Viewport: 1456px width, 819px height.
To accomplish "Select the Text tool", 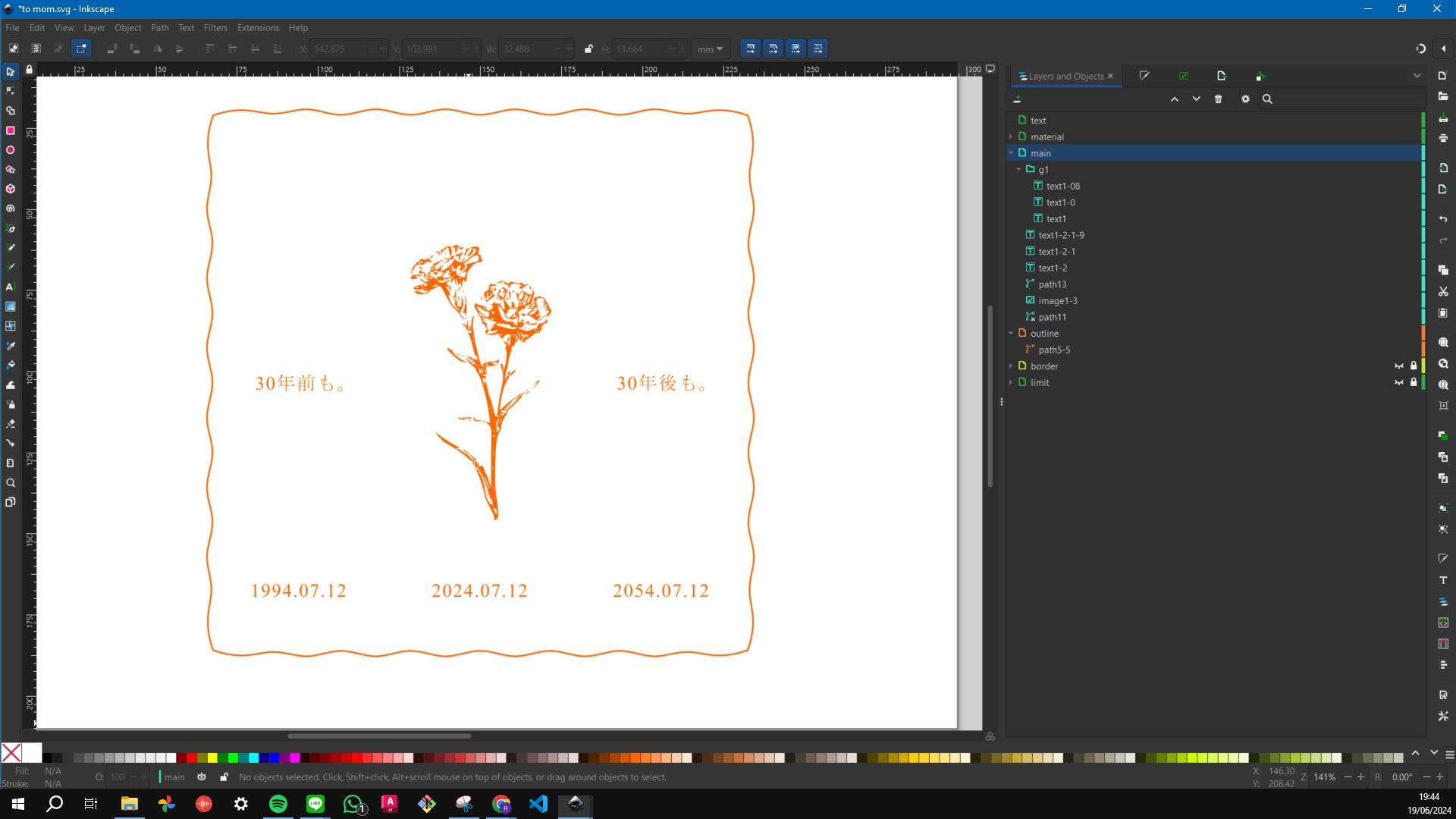I will tap(11, 287).
